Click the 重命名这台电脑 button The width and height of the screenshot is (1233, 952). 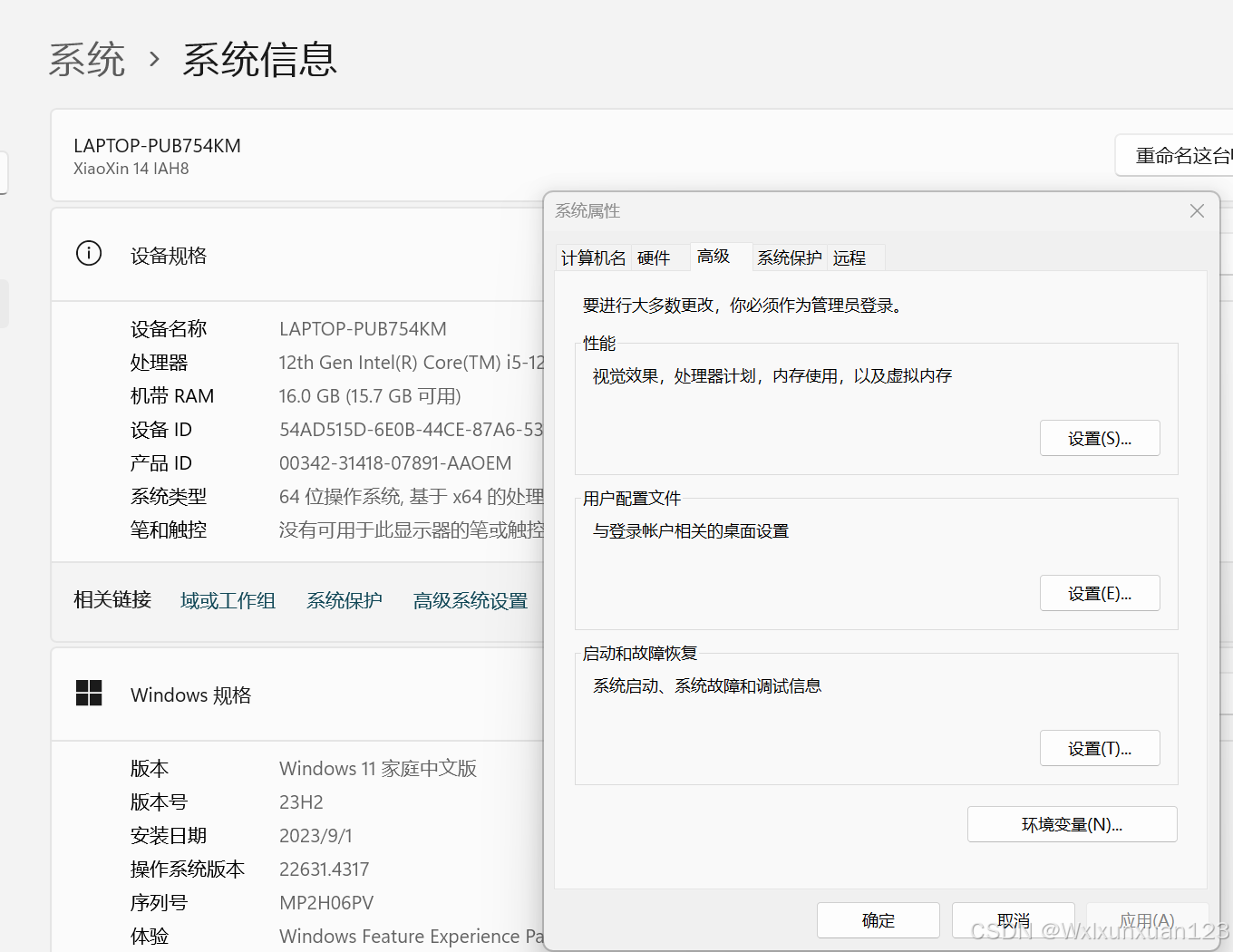[1174, 156]
